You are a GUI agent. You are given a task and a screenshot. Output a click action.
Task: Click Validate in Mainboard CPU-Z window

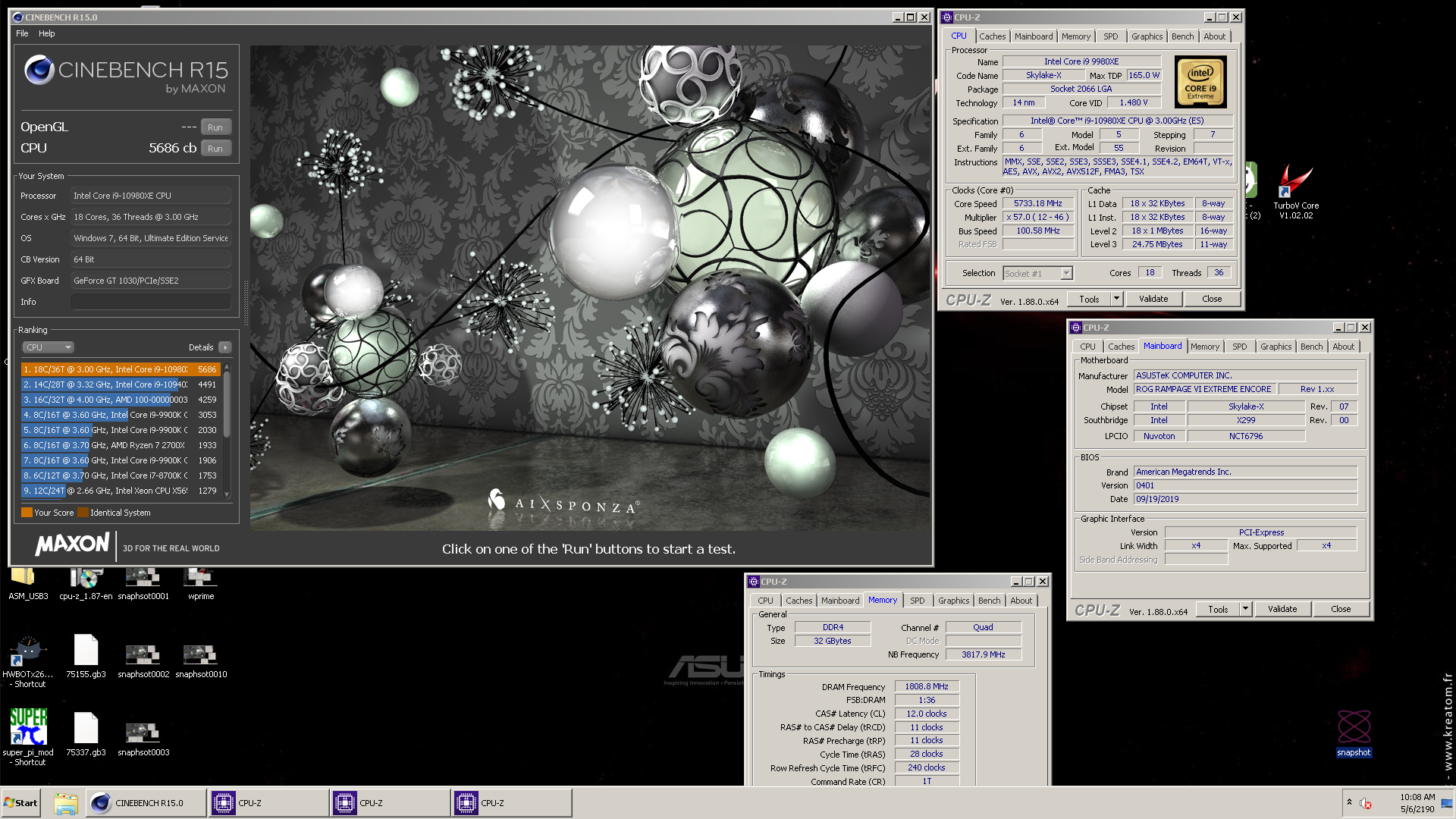1282,609
